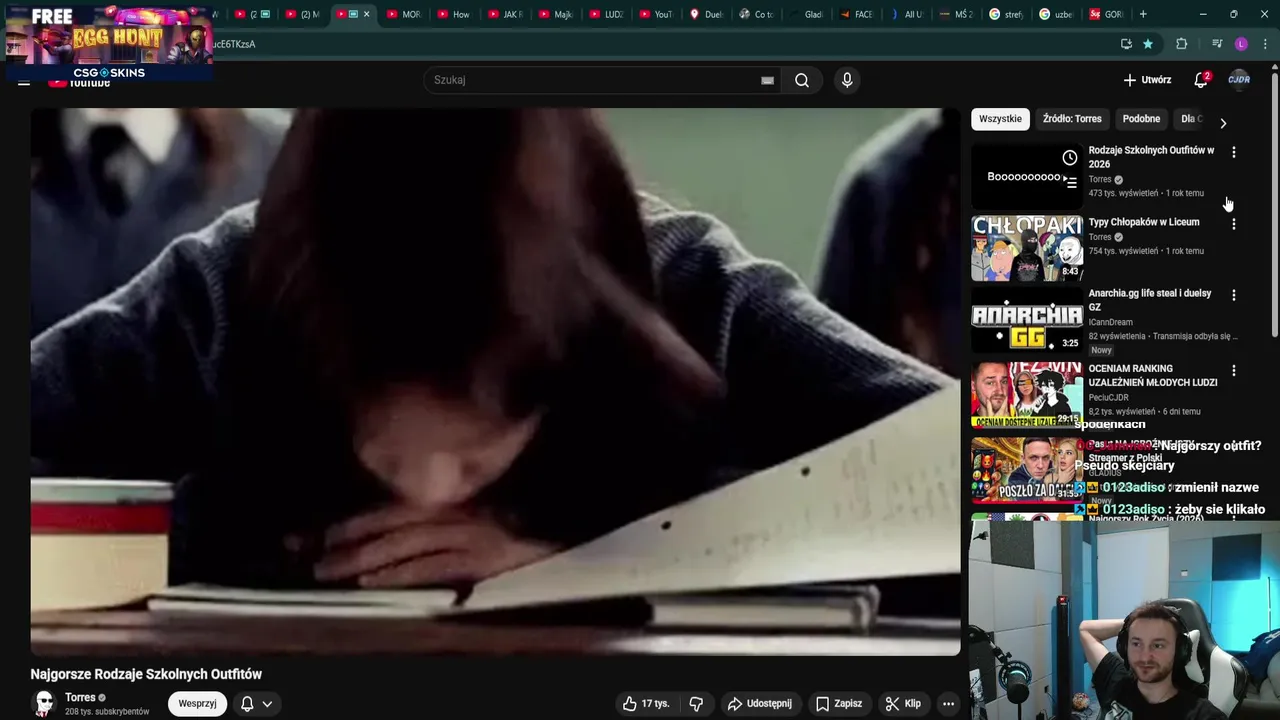Switch to the JAK browser tab
The image size is (1280, 720).
pyautogui.click(x=505, y=14)
